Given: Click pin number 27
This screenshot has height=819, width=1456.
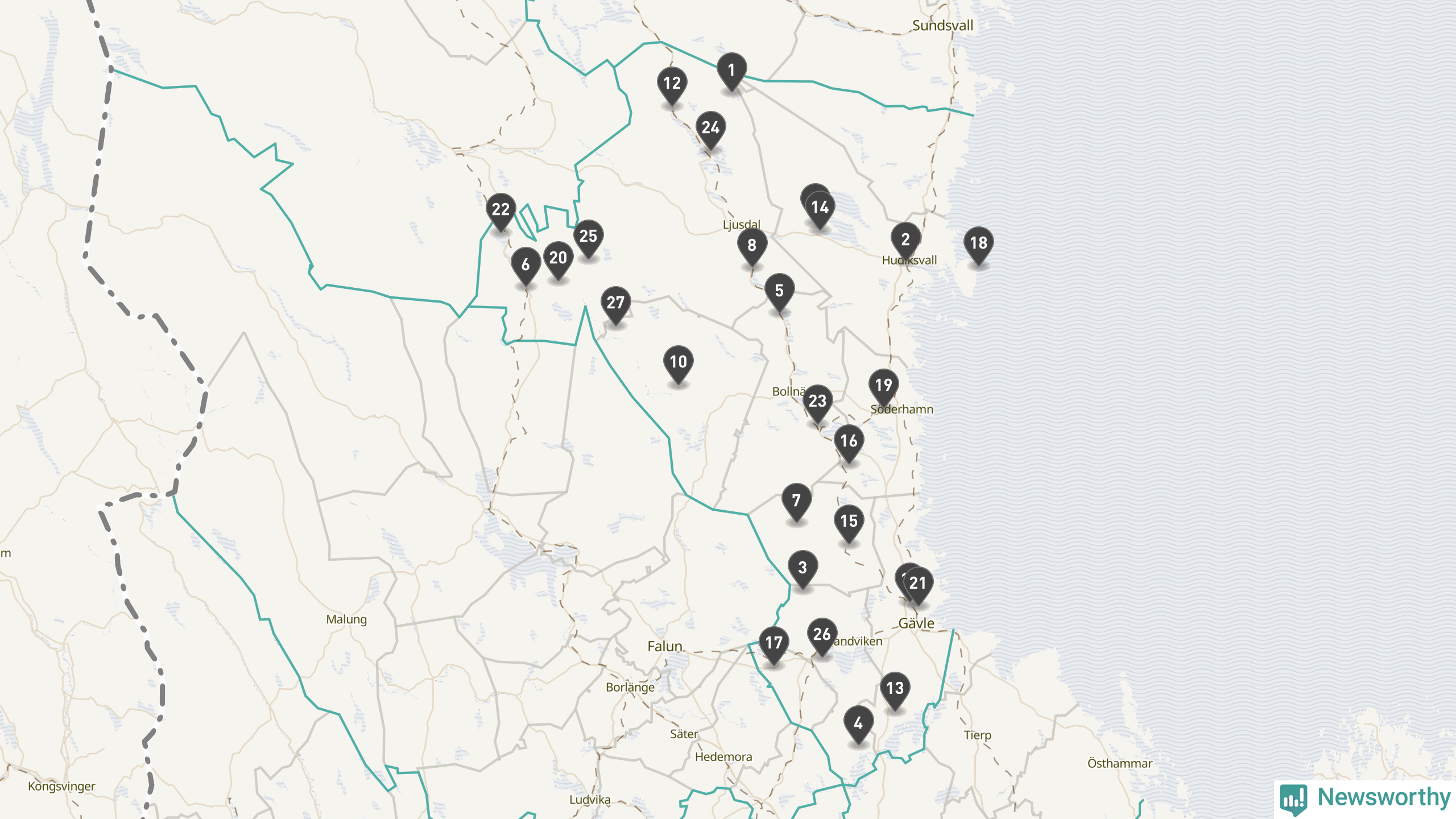Looking at the screenshot, I should [615, 304].
